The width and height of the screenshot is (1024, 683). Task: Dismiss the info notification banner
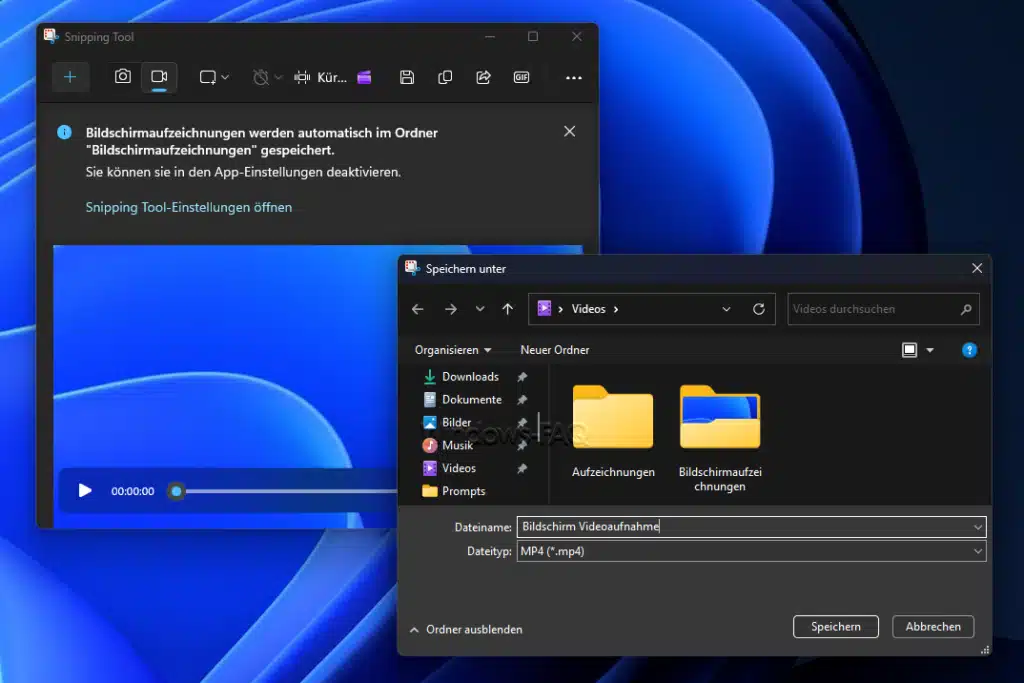[x=569, y=131]
